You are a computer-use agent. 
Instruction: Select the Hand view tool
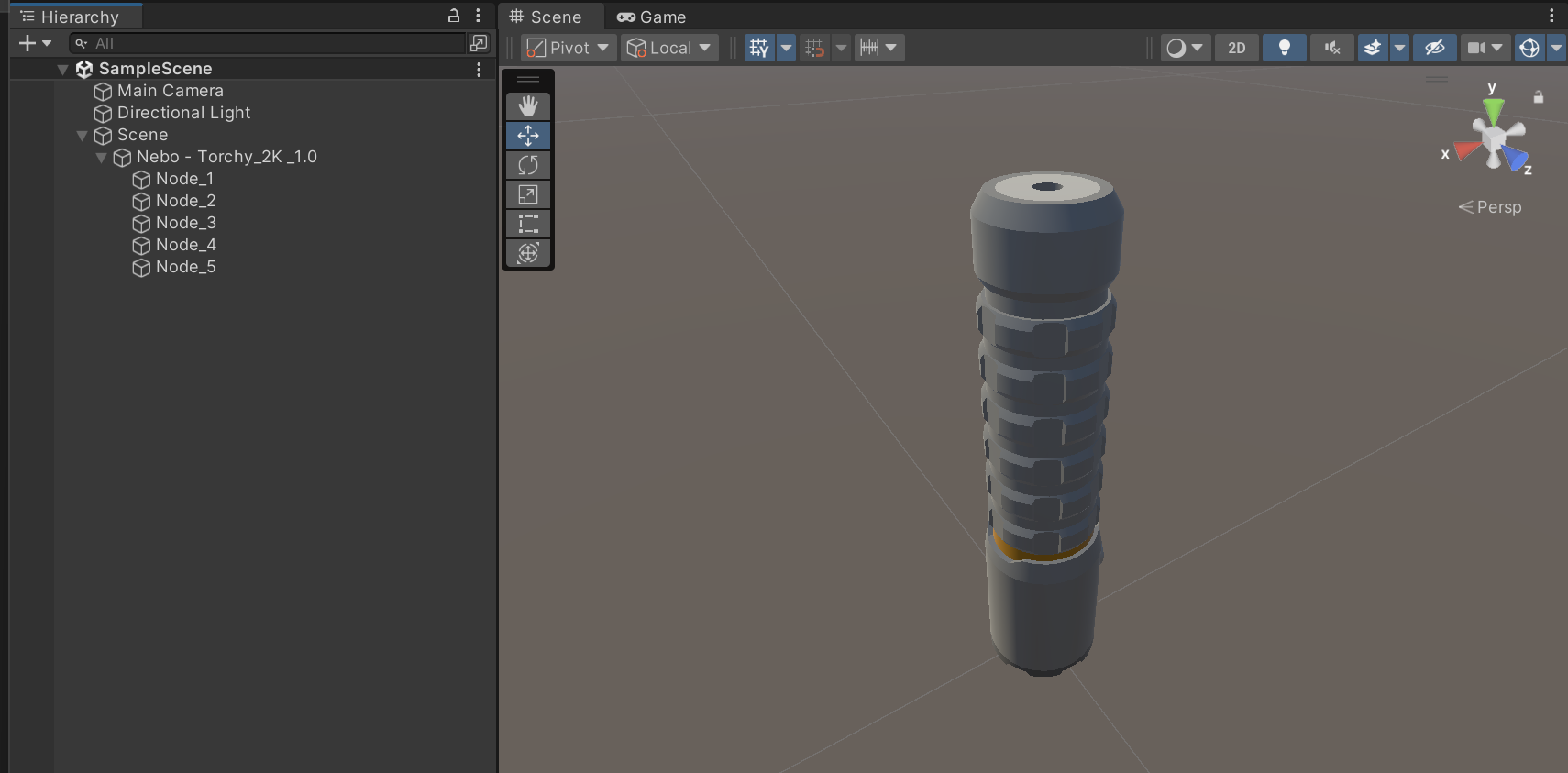pos(528,106)
